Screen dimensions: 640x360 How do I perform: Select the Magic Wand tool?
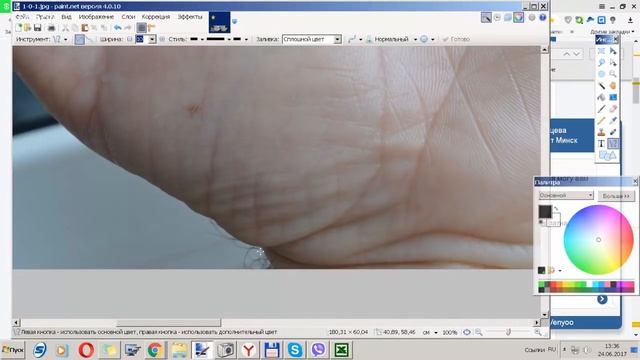tap(601, 86)
